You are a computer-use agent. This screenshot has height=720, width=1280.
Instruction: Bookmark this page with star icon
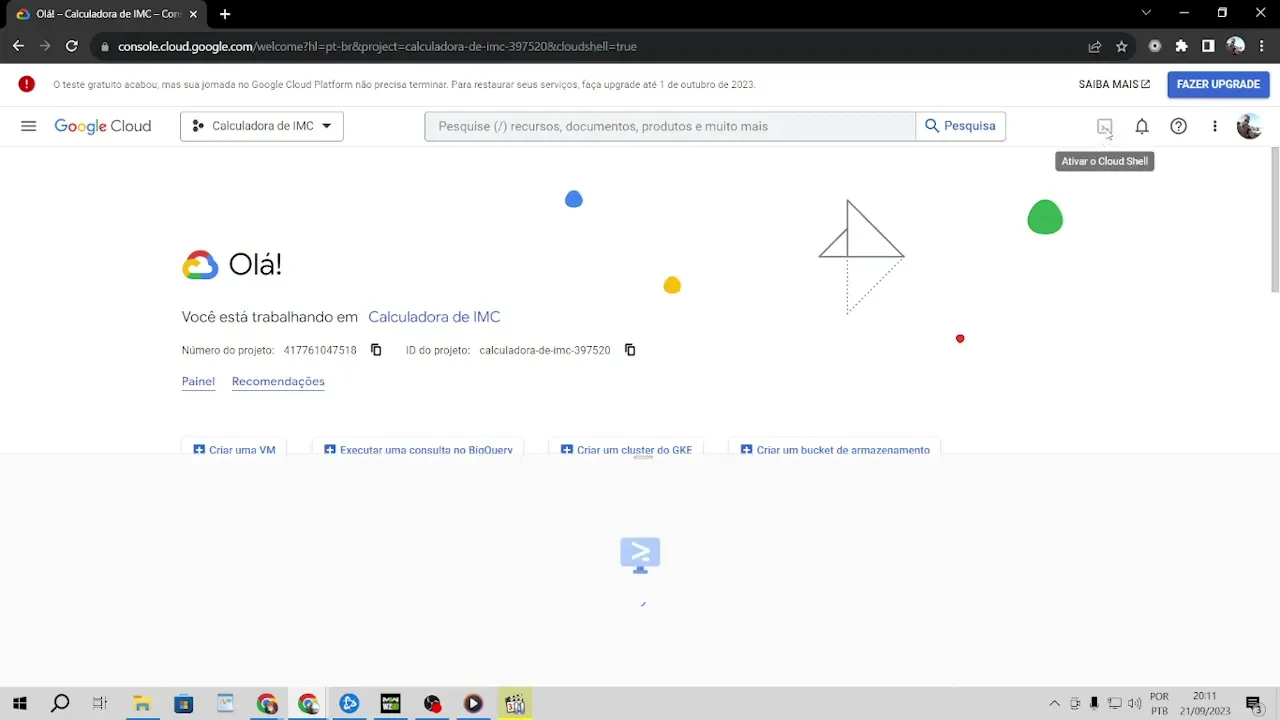[x=1122, y=46]
